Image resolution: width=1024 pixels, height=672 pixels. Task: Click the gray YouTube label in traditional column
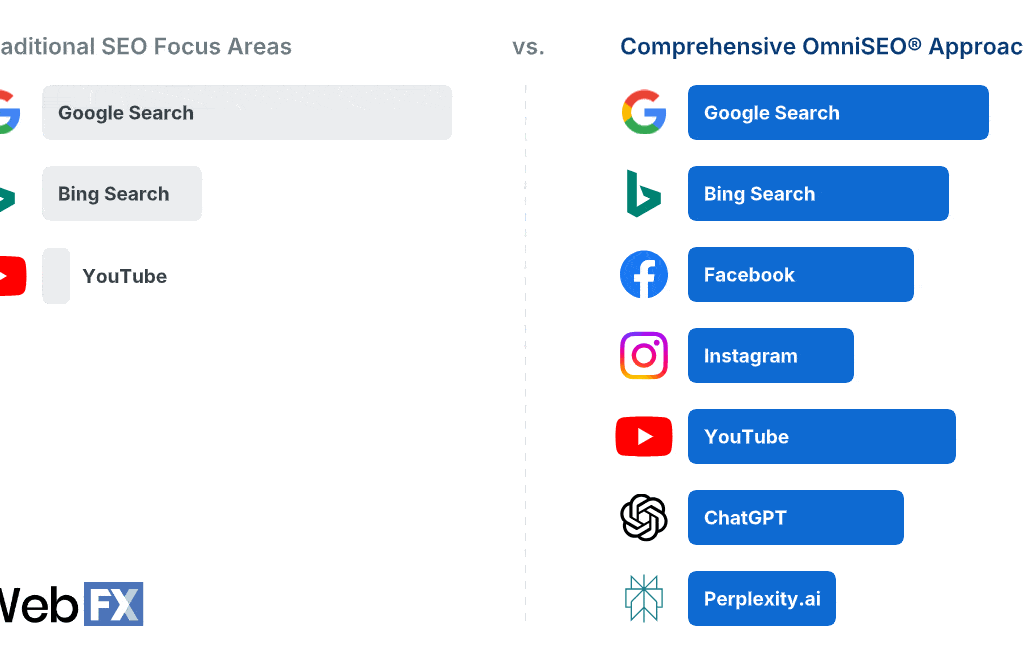point(124,276)
